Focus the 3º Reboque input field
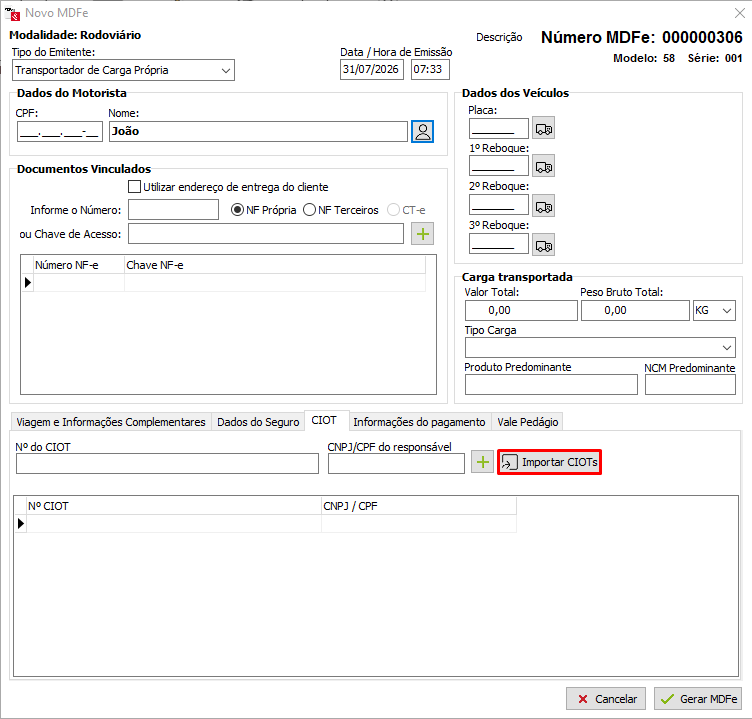This screenshot has height=719, width=752. (499, 245)
